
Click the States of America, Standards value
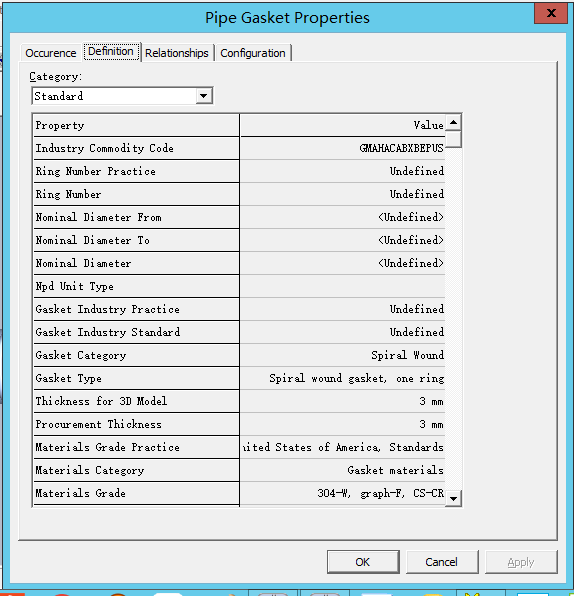(x=342, y=447)
